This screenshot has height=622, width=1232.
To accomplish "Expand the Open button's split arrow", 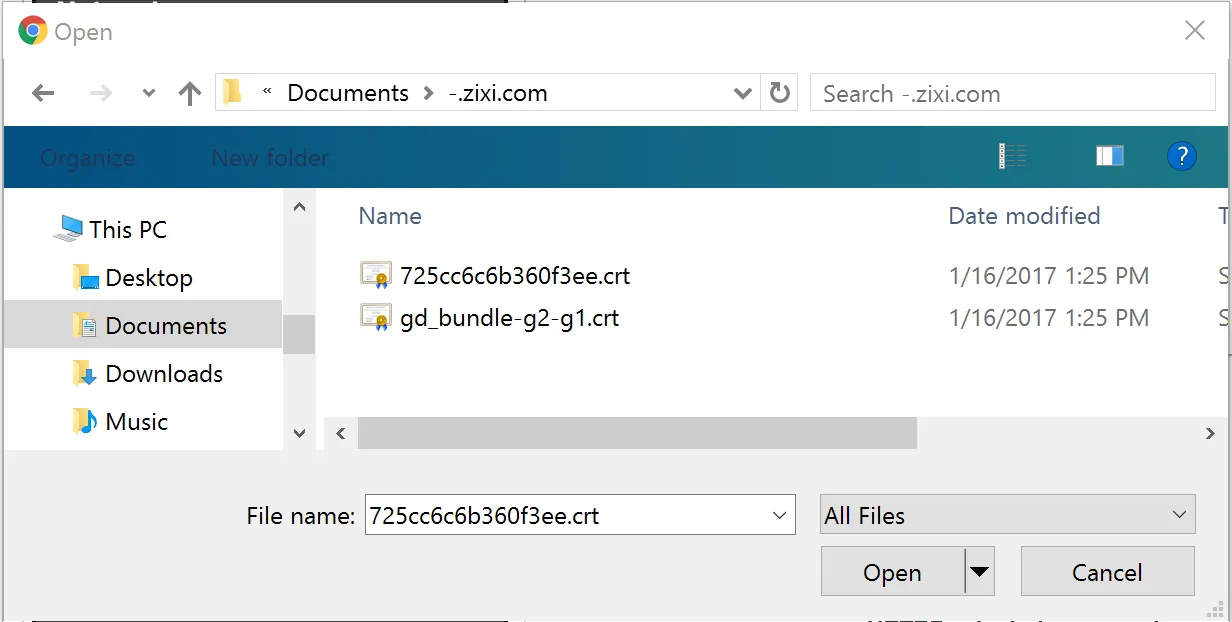I will coord(979,572).
